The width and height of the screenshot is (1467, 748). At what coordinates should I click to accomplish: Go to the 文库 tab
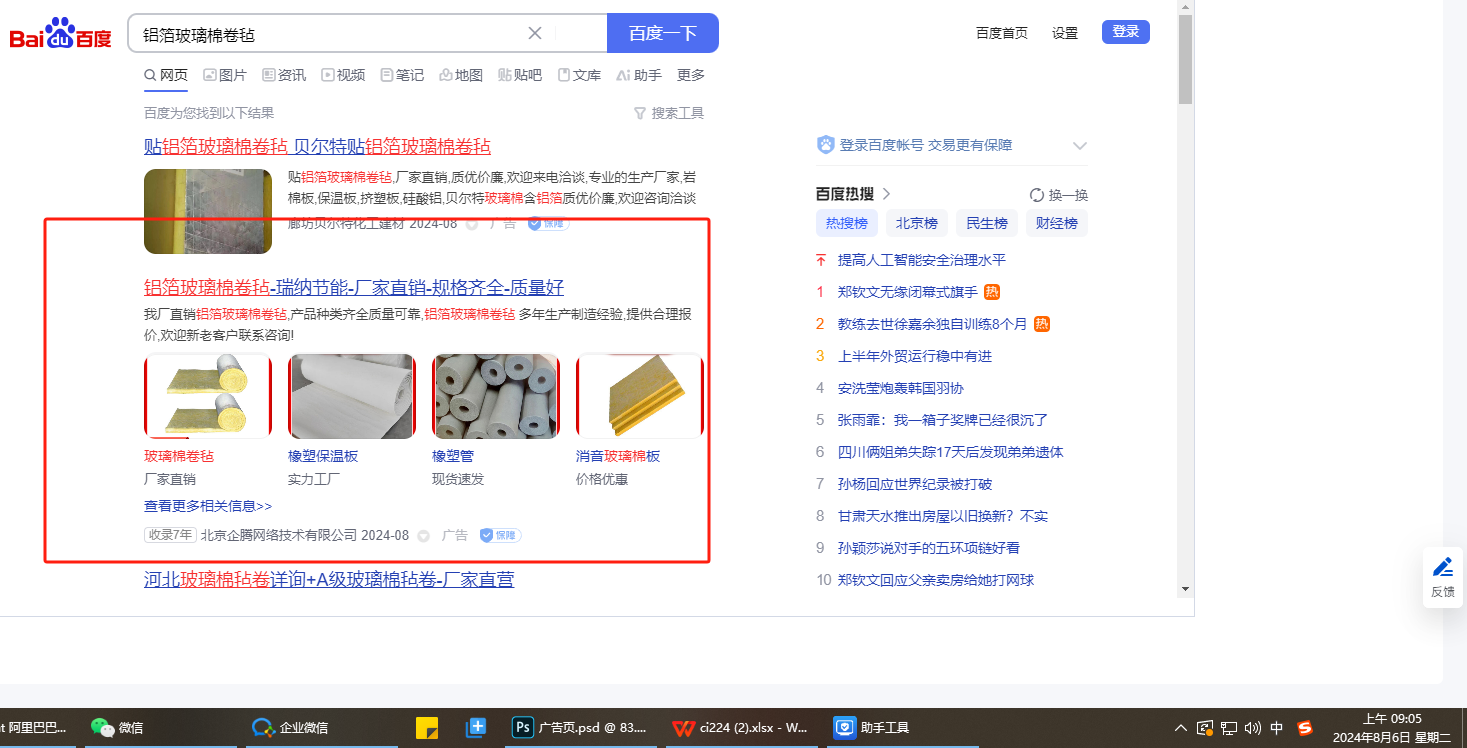(579, 75)
